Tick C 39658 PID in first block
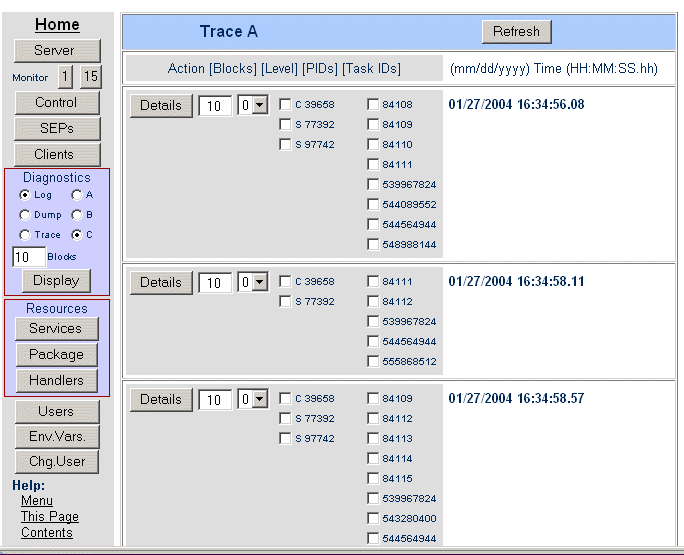 pyautogui.click(x=285, y=105)
